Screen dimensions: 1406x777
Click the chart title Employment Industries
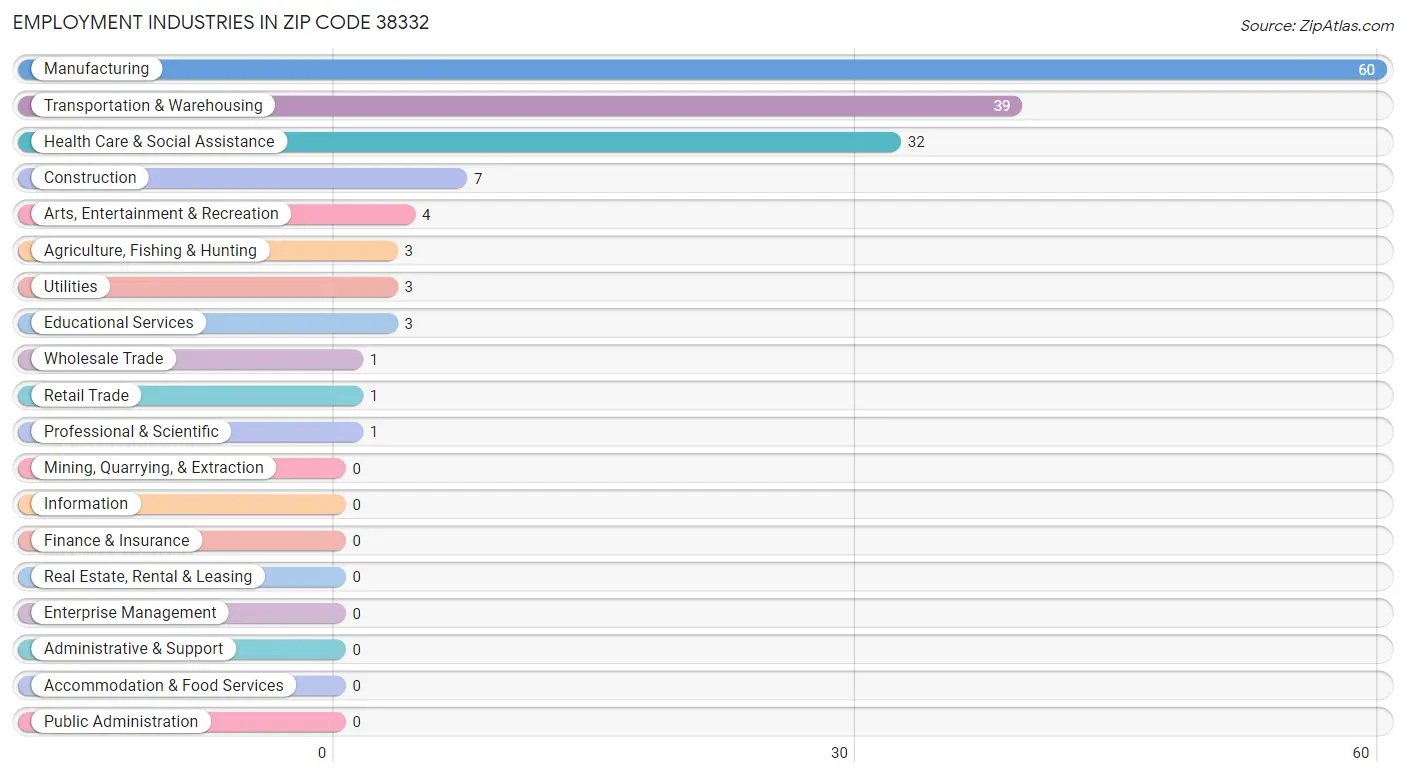221,22
